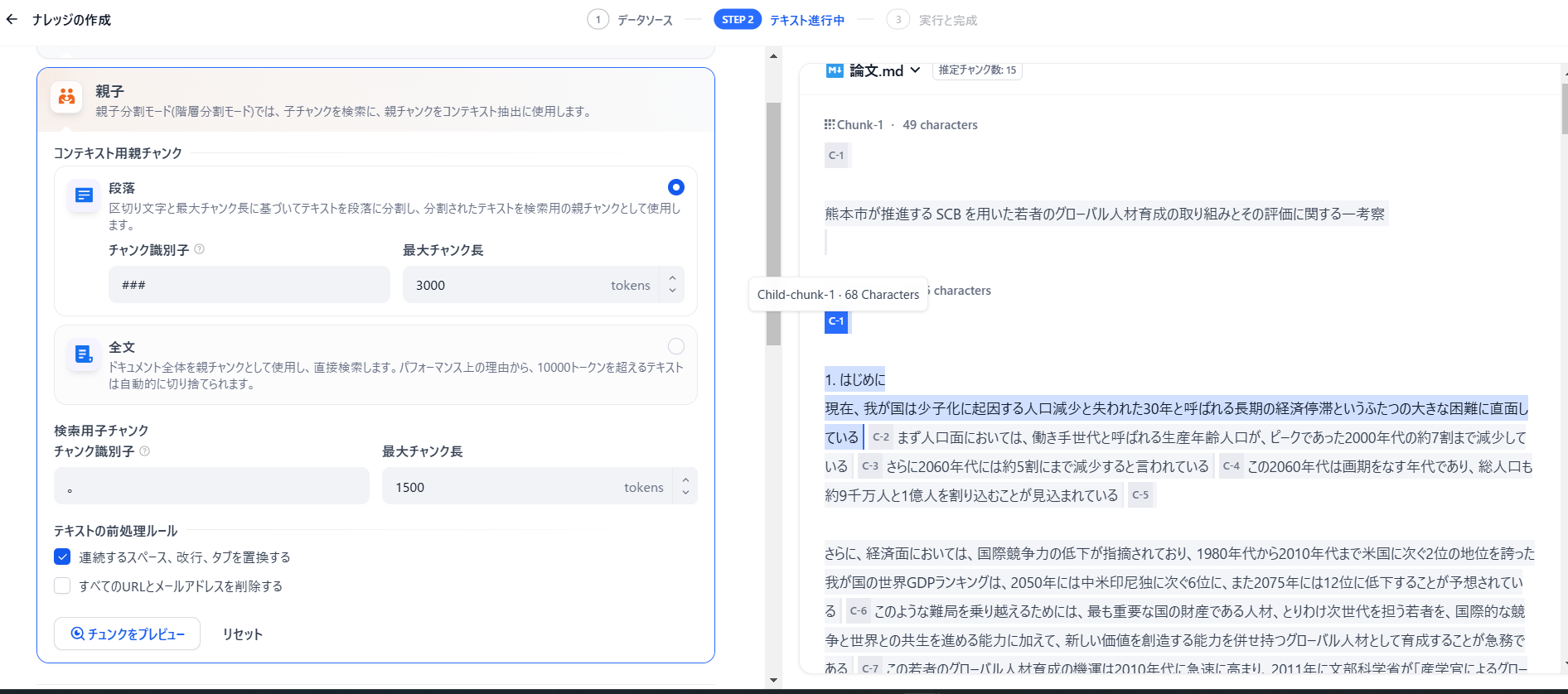Click the 現在、我が国は少子化 sentence
1568x694 pixels.
[x=1177, y=422]
